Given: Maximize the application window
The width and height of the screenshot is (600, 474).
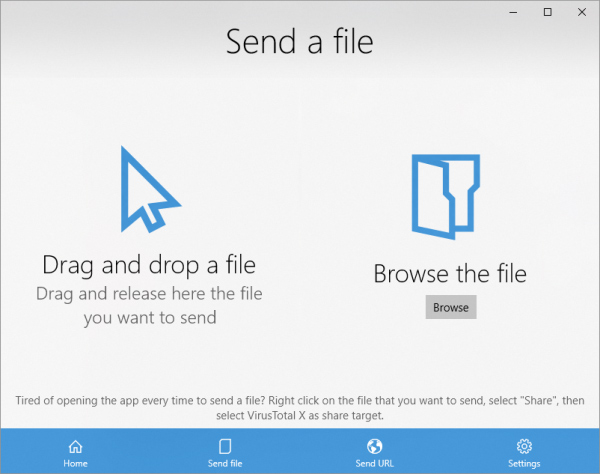Looking at the screenshot, I should 548,12.
